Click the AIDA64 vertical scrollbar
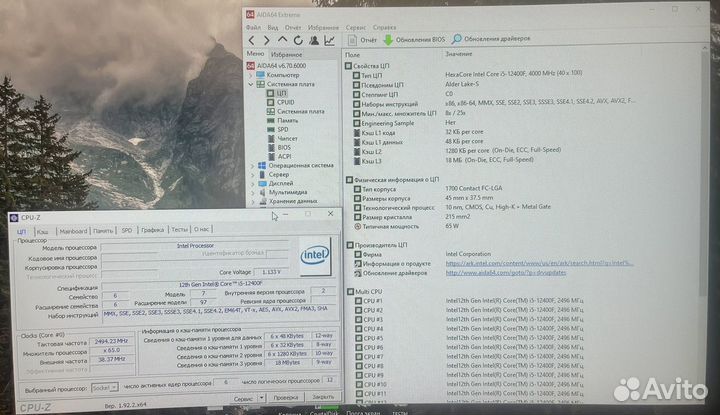720x415 pixels. (704, 174)
